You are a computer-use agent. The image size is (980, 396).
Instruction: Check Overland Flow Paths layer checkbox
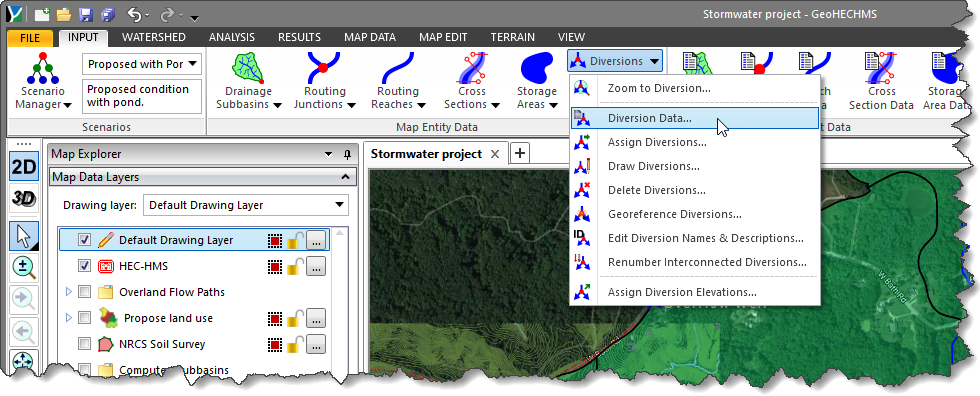[84, 292]
